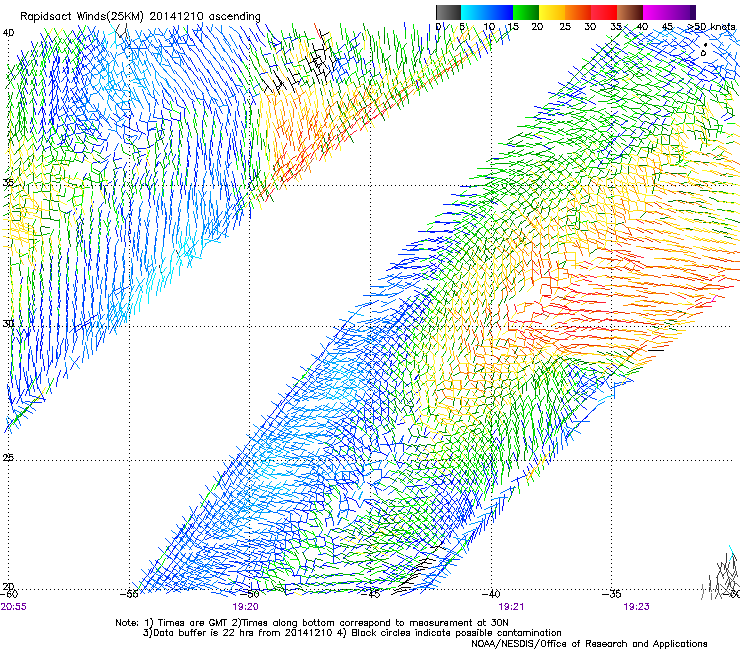Click the purple time stamp '19:21'
Image resolution: width=740 pixels, height=650 pixels.
(x=511, y=607)
